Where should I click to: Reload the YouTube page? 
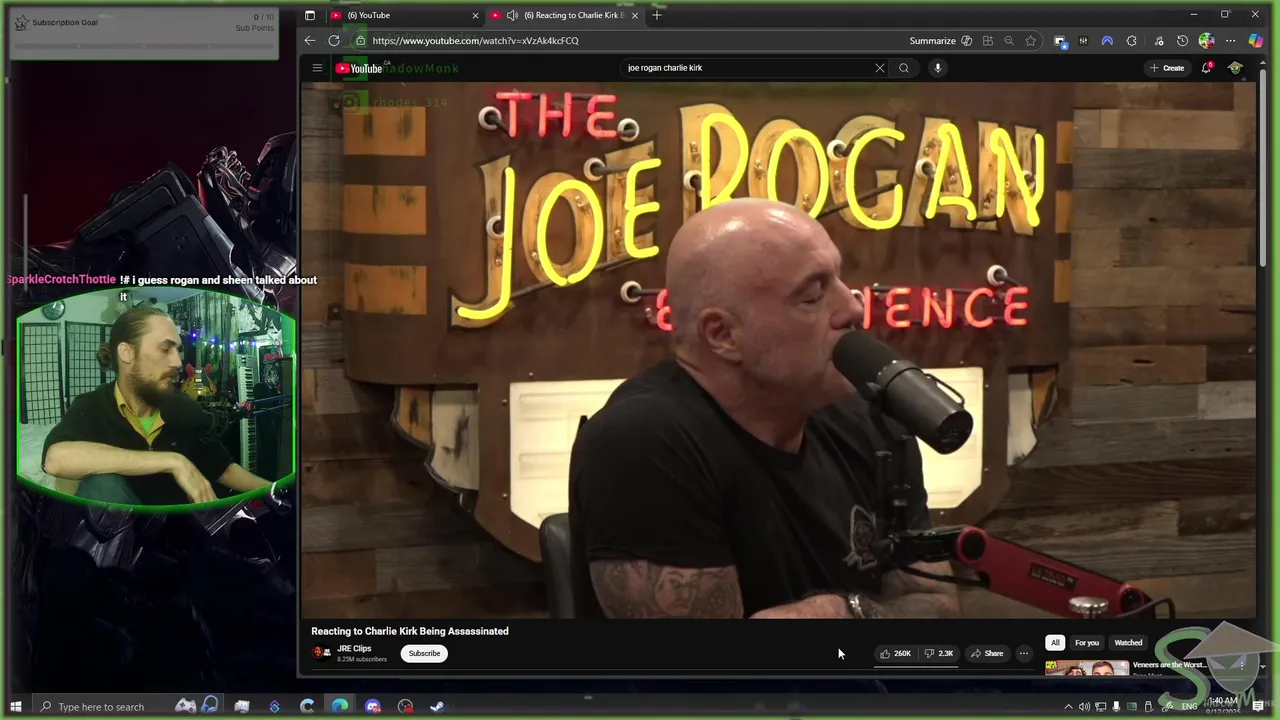(x=334, y=41)
